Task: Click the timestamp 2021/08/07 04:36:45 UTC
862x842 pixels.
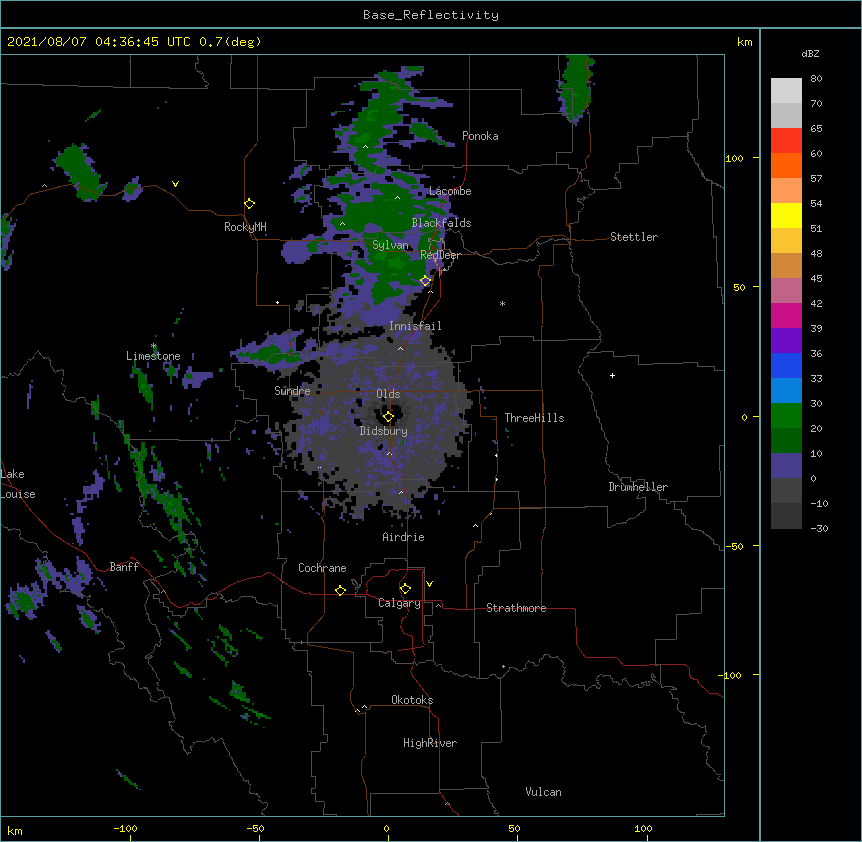Action: coord(99,42)
